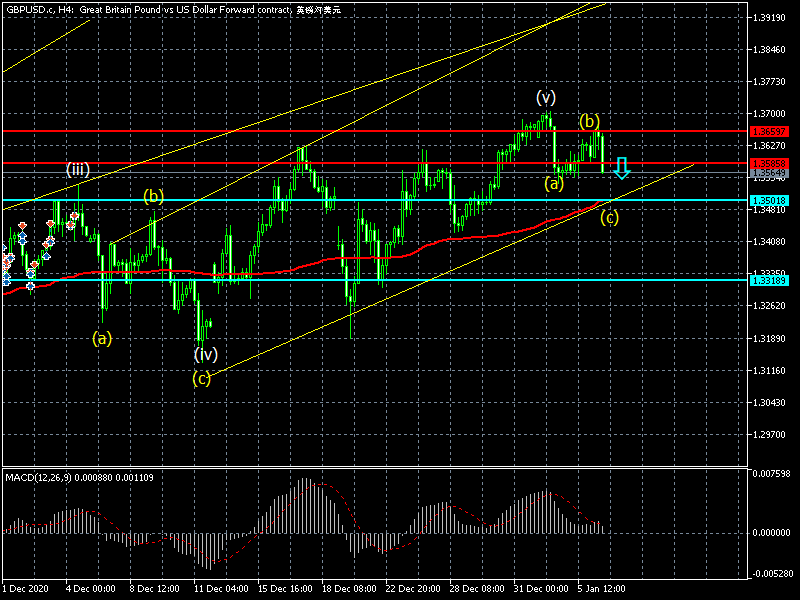This screenshot has height=600, width=800.
Task: Select the white (v) wave label
Action: 545,97
